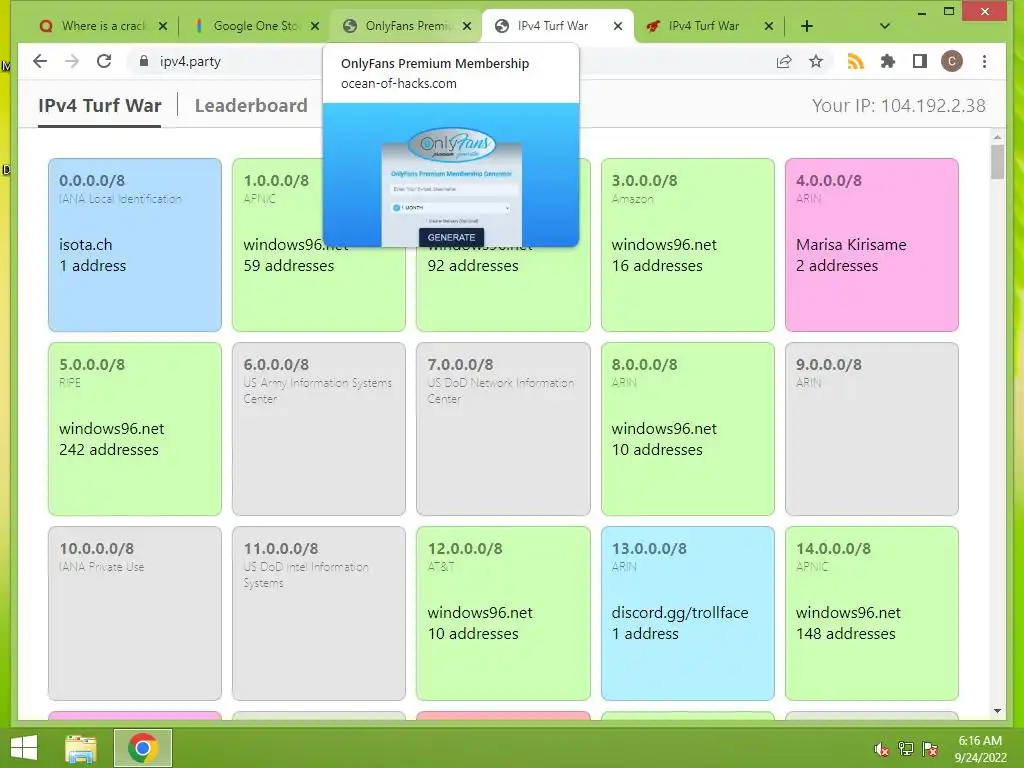Open the 6.0.0.0/8 US Army block card
The height and width of the screenshot is (768, 1024).
click(x=319, y=429)
